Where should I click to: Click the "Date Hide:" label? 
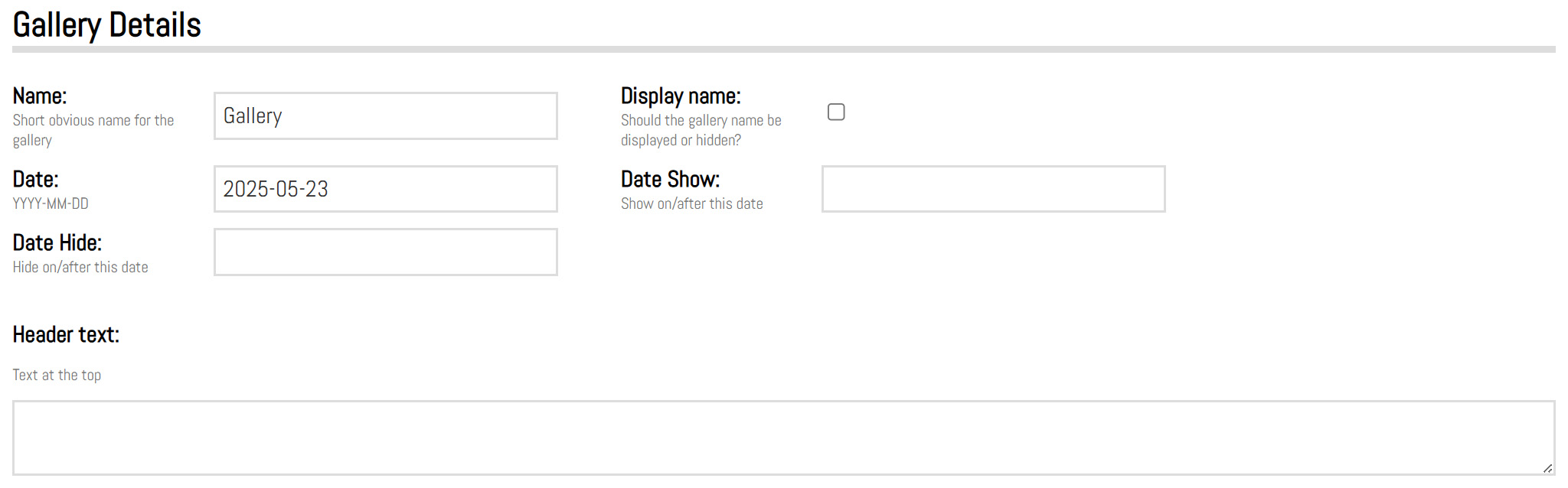57,243
